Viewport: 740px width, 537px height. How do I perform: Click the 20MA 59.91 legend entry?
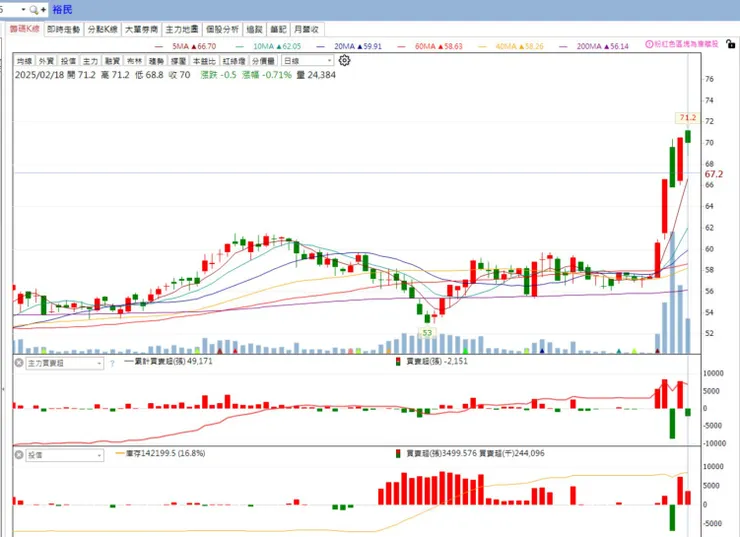349,46
